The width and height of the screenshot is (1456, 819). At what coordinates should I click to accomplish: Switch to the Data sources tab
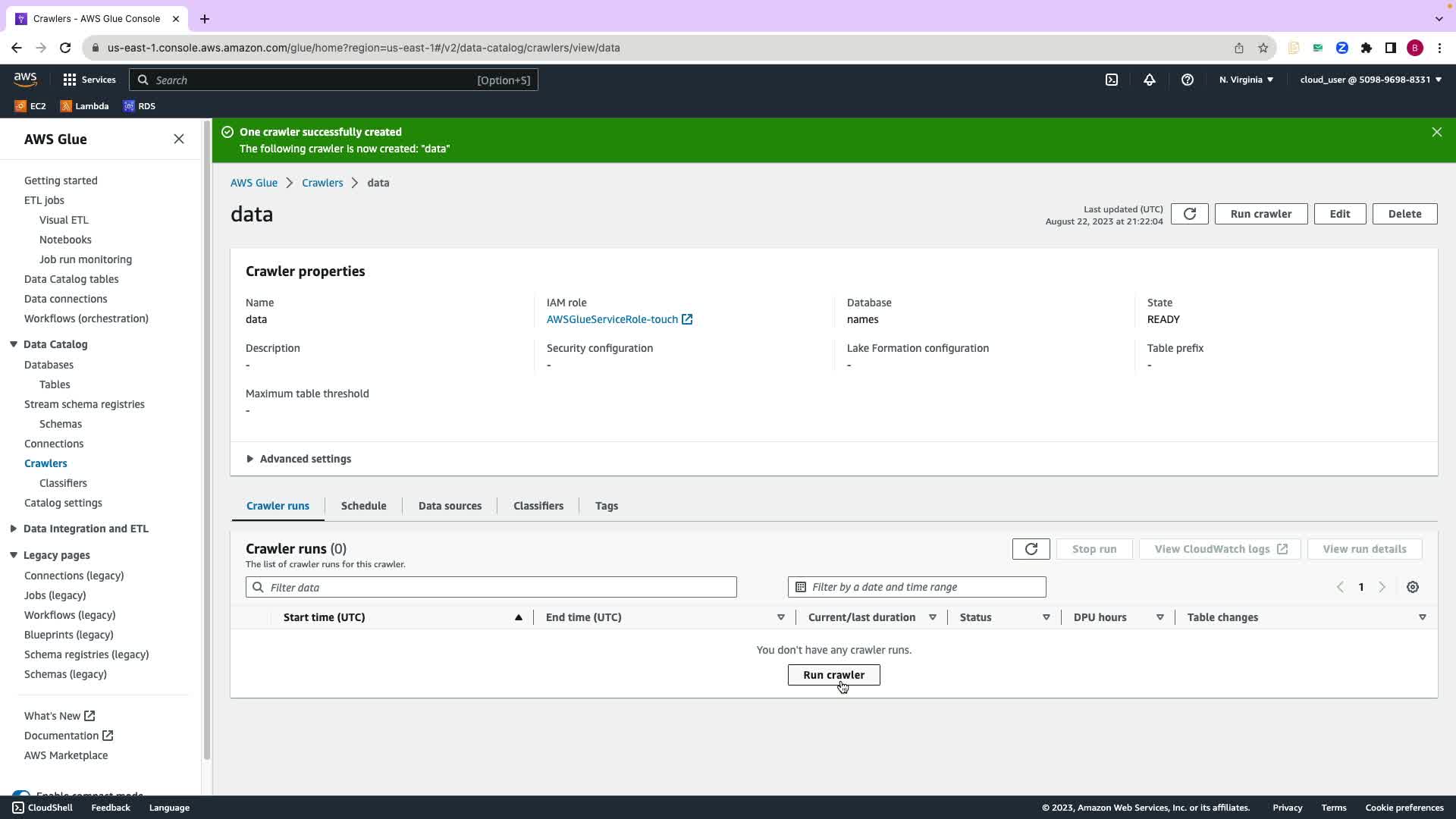pyautogui.click(x=450, y=506)
